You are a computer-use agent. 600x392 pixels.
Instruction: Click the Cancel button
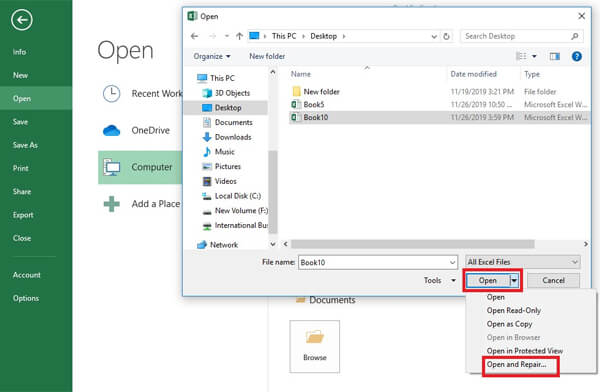pyautogui.click(x=553, y=281)
